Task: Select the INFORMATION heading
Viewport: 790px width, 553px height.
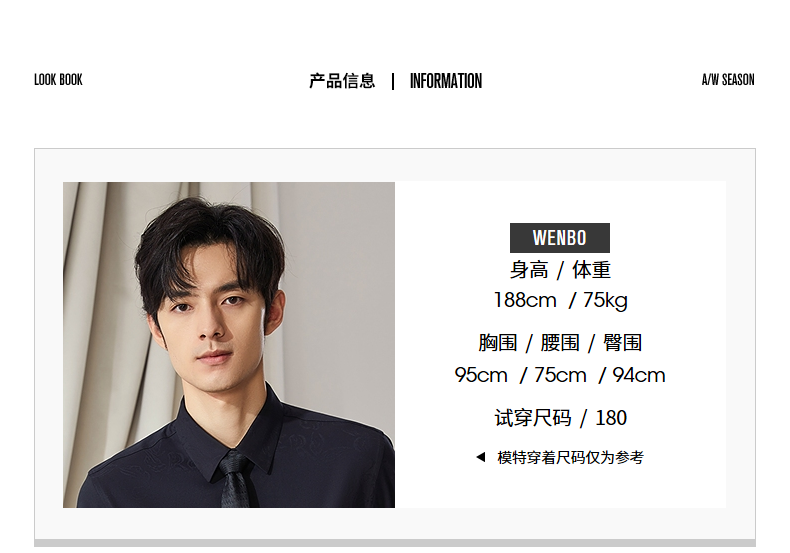Action: pos(446,81)
